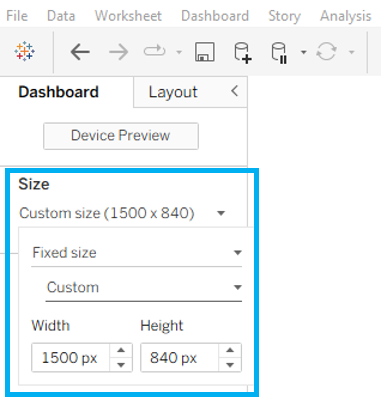Screen dimensions: 385x399
Task: Increase Width using up stepper arrow
Action: 121,350
